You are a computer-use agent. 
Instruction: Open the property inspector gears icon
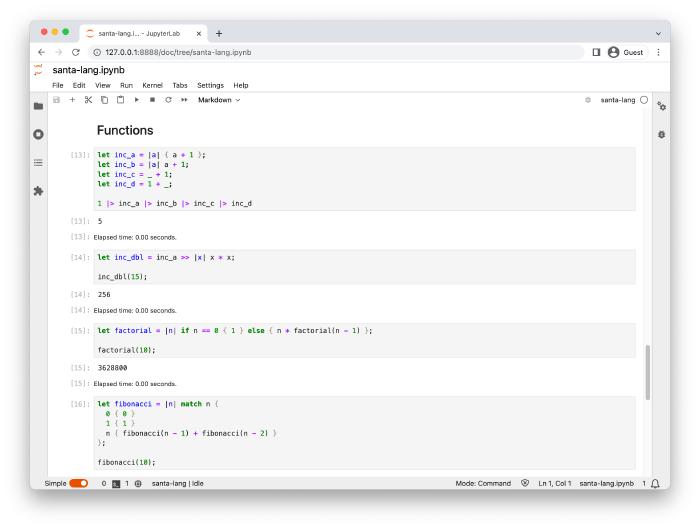[x=662, y=106]
